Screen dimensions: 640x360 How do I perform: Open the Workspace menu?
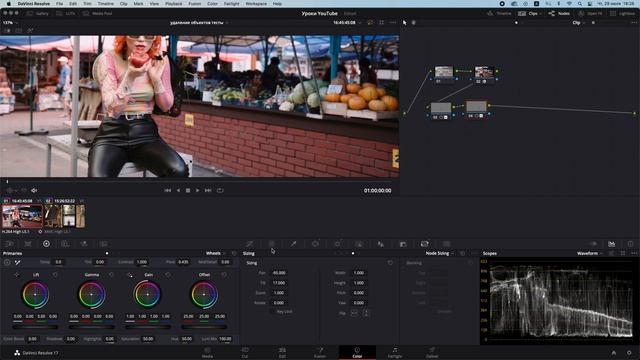(x=256, y=4)
